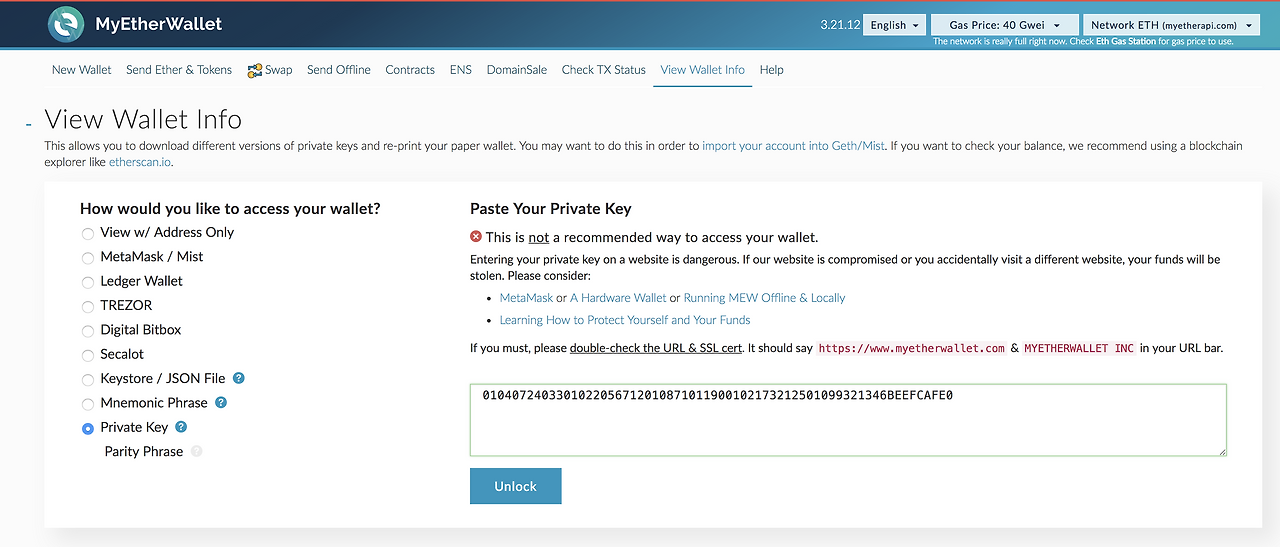
Task: Click the red warning X icon
Action: (x=476, y=238)
